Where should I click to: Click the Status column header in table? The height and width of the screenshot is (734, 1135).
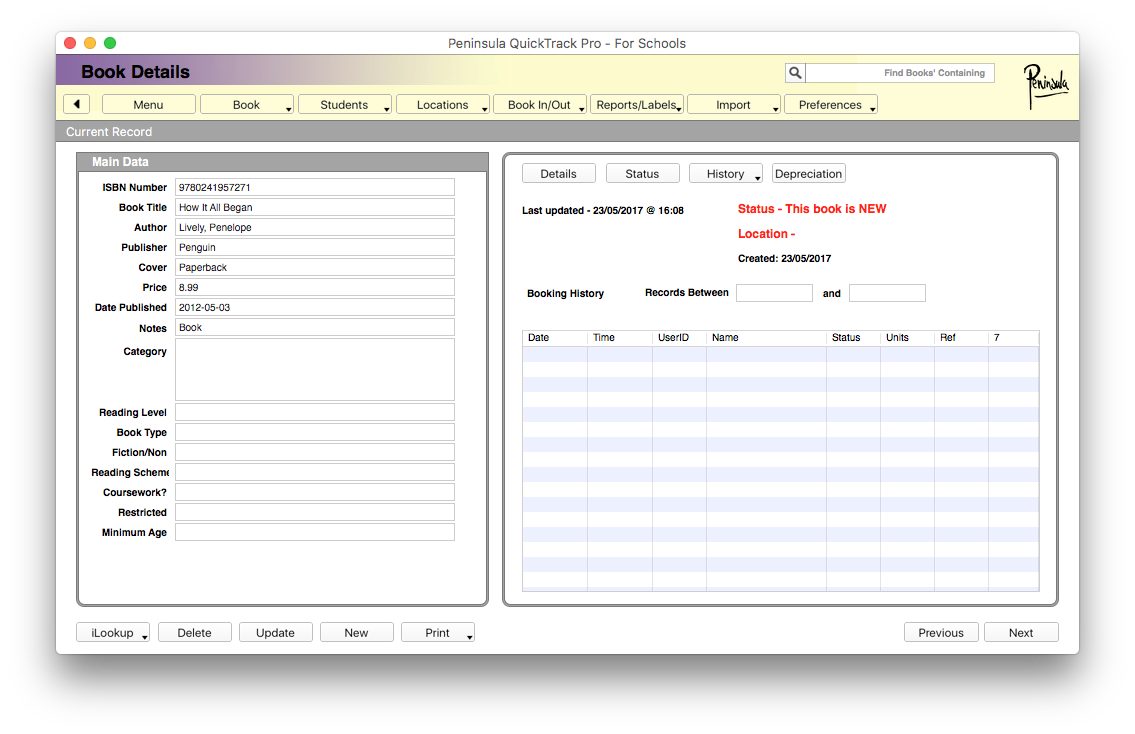click(853, 338)
